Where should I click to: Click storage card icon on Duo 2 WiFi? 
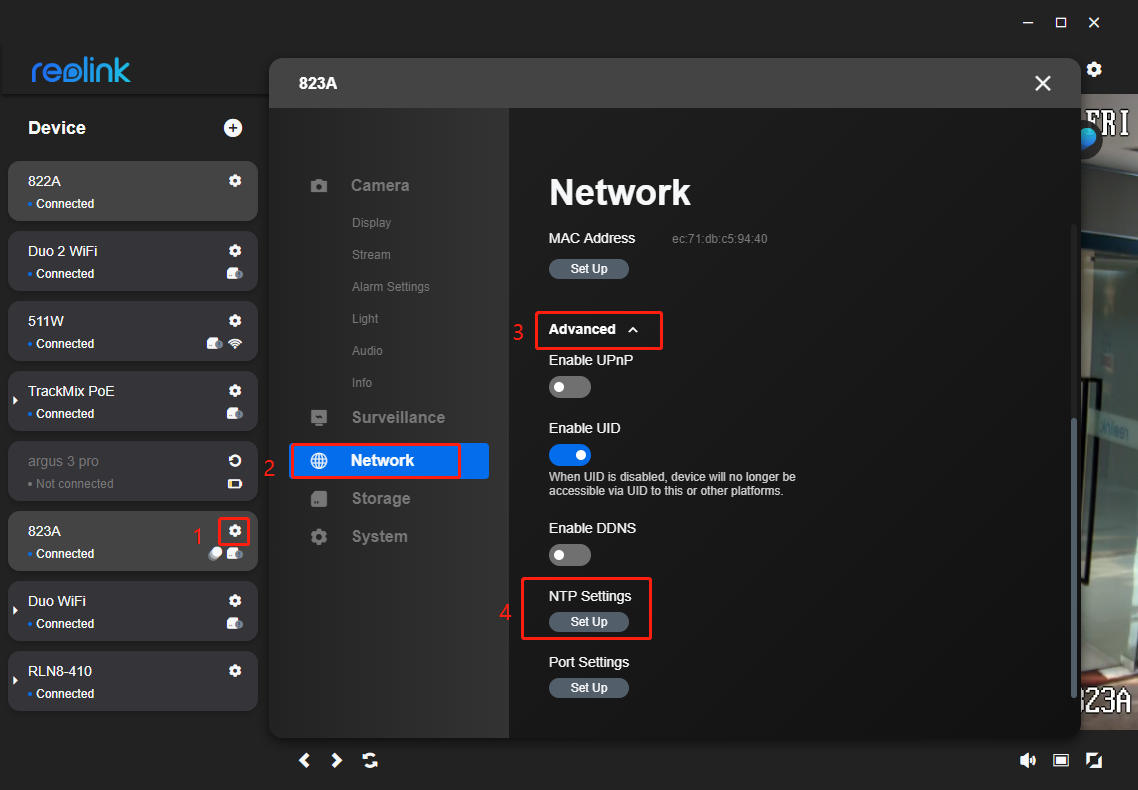pyautogui.click(x=234, y=273)
